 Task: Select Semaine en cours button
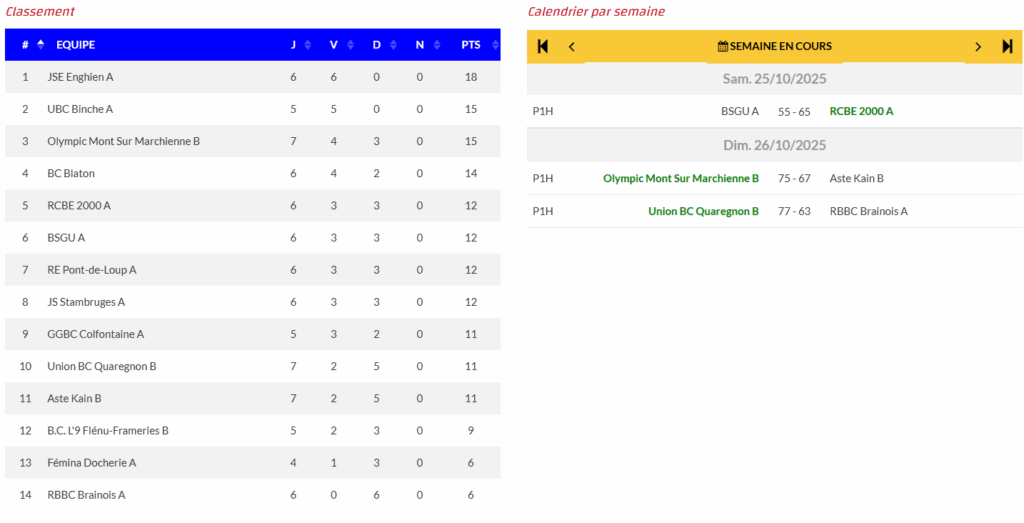(780, 46)
